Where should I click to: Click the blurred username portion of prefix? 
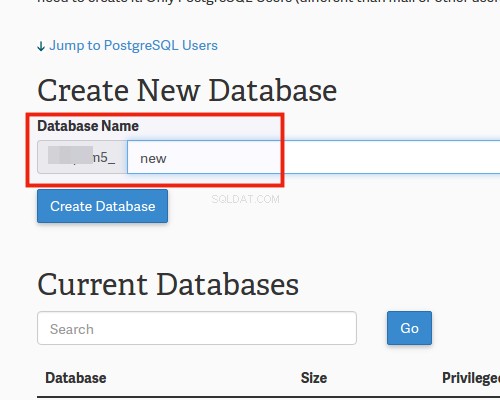coord(70,155)
